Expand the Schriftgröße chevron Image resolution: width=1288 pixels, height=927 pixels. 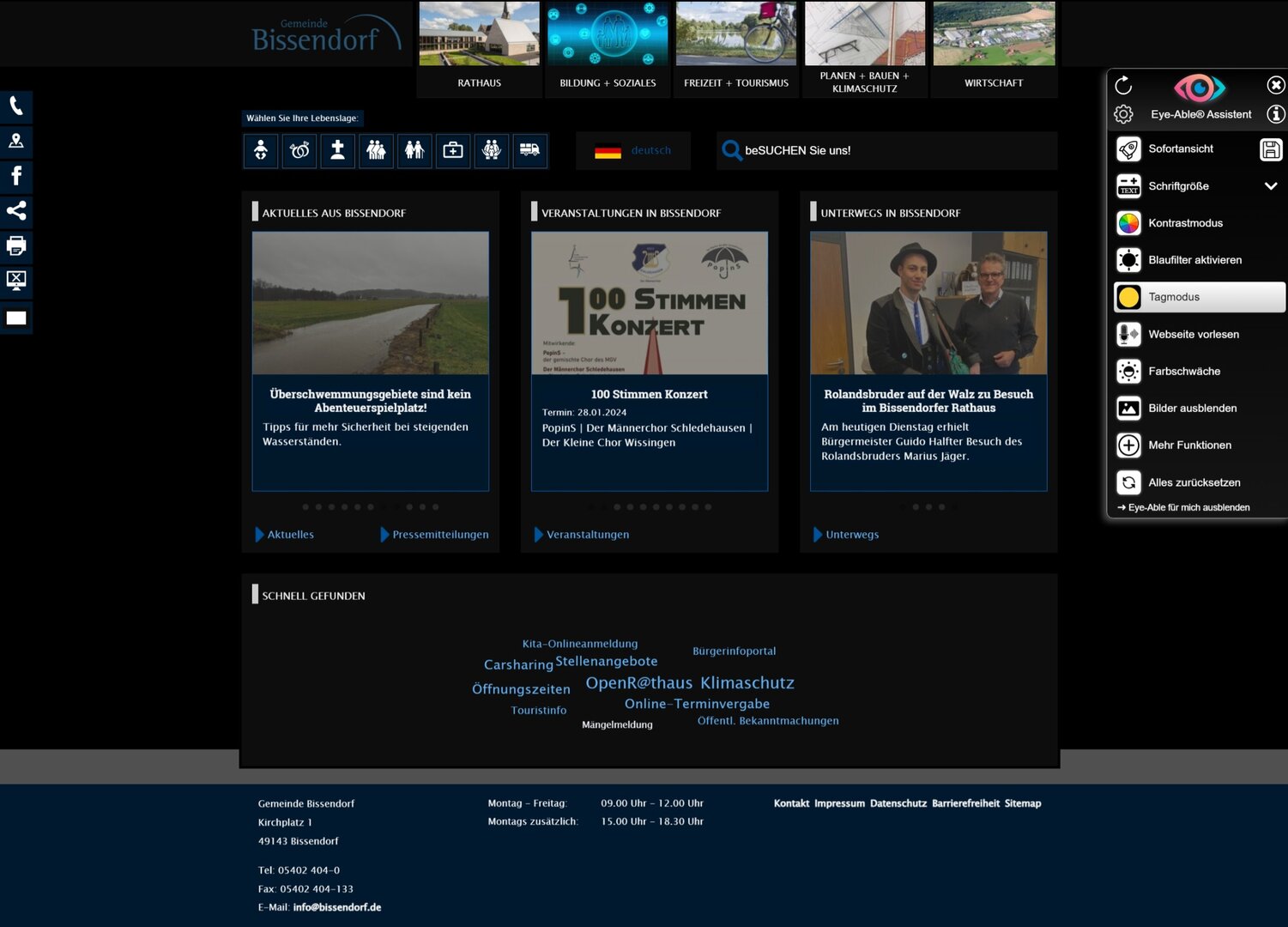coord(1271,186)
